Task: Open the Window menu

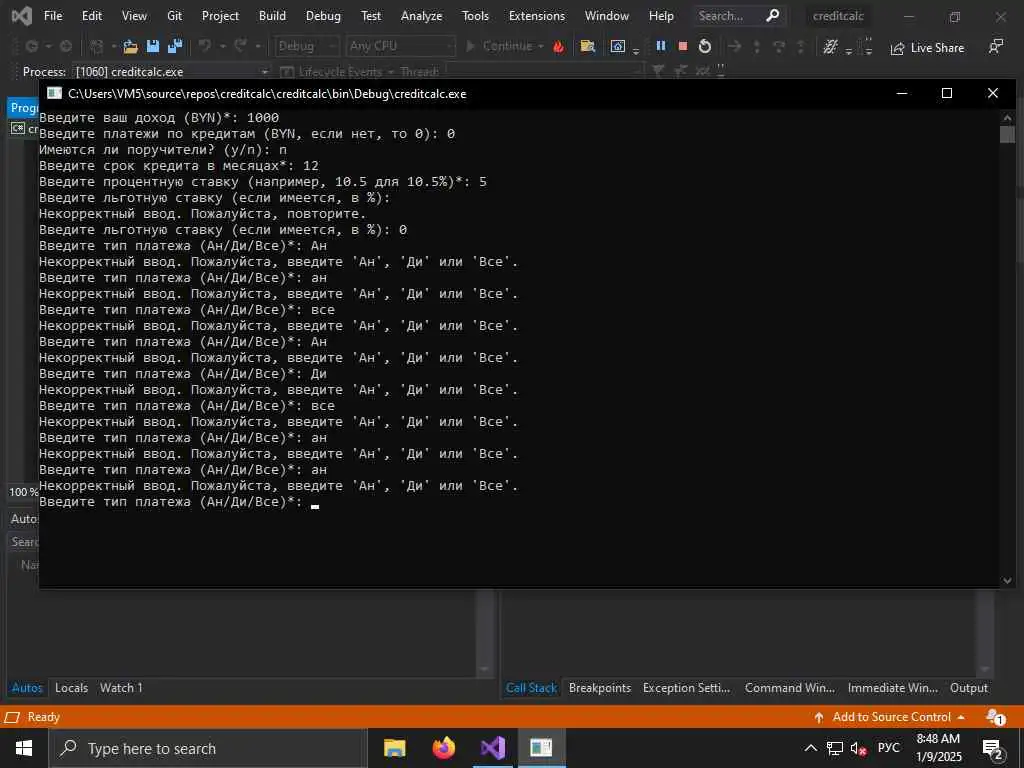Action: 607,16
